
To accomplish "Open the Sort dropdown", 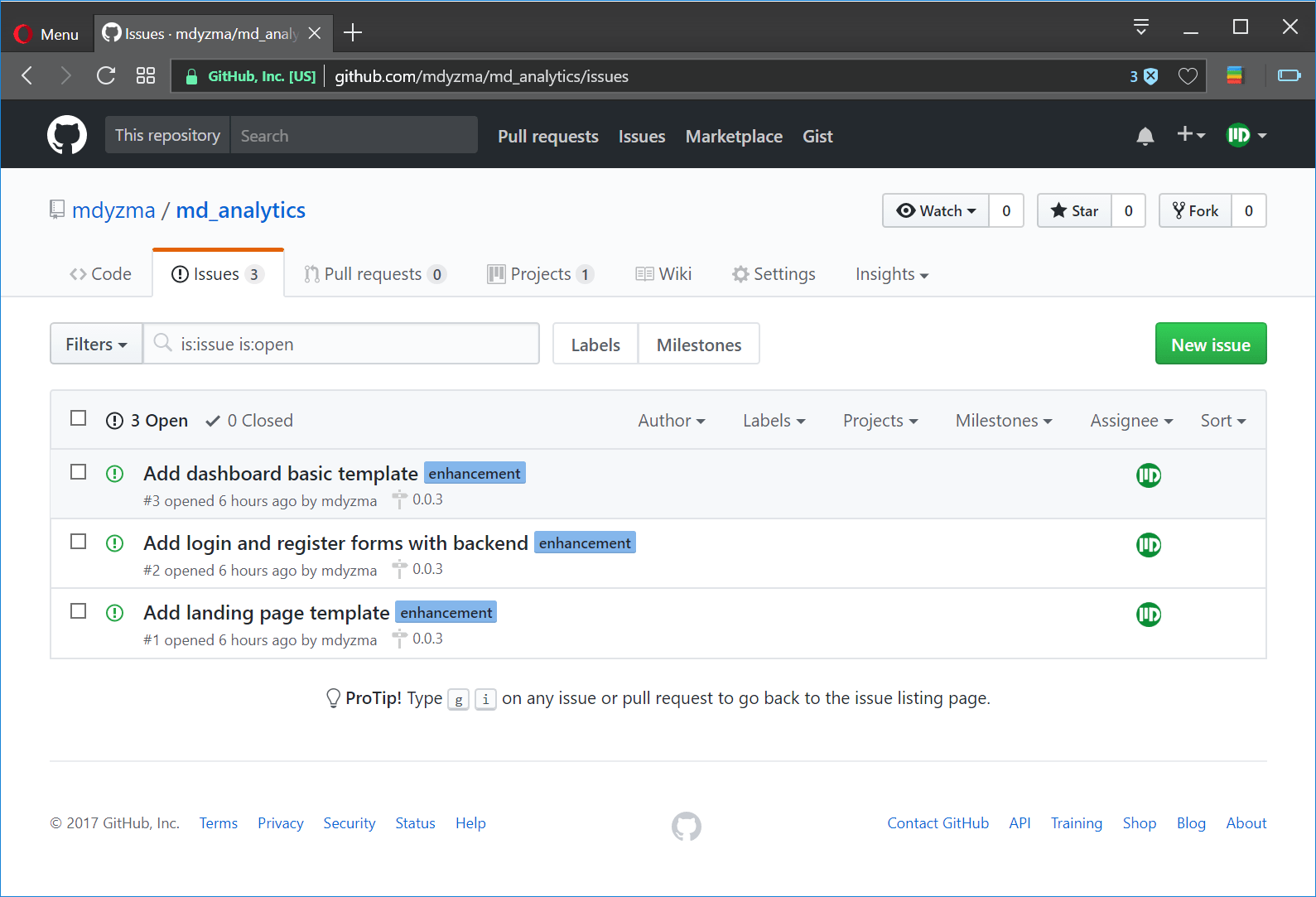I will [x=1223, y=421].
